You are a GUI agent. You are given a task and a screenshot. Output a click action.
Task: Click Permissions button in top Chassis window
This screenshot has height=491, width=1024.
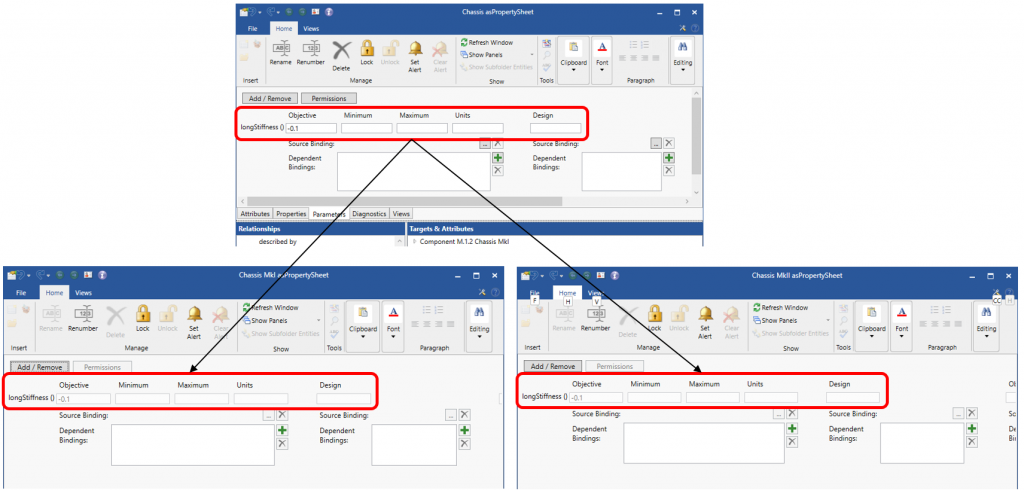click(x=328, y=99)
